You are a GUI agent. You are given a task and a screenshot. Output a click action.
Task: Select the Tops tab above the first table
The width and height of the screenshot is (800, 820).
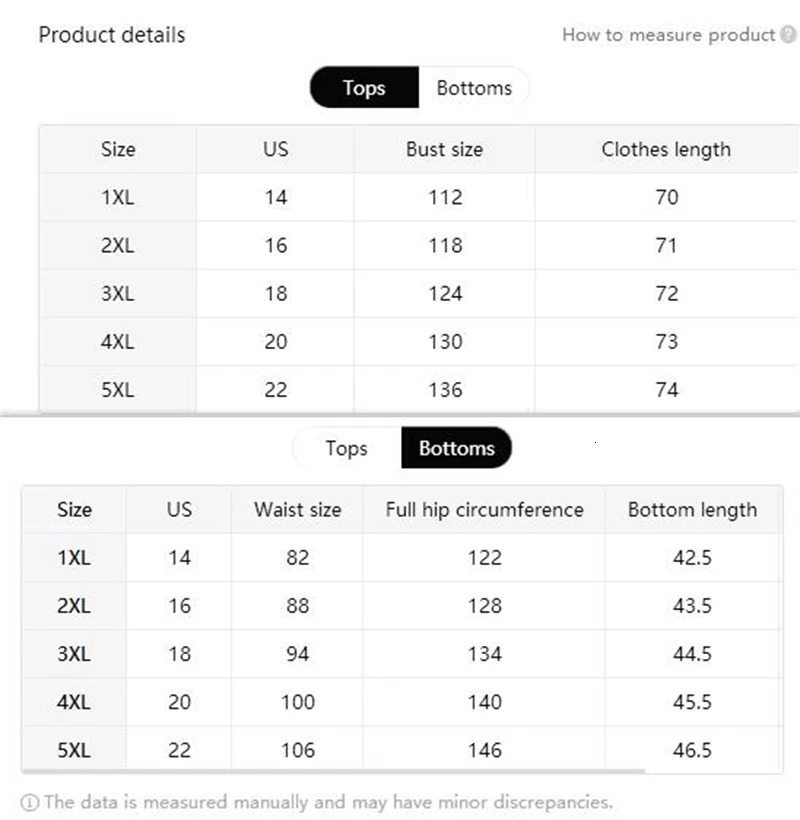pos(364,88)
